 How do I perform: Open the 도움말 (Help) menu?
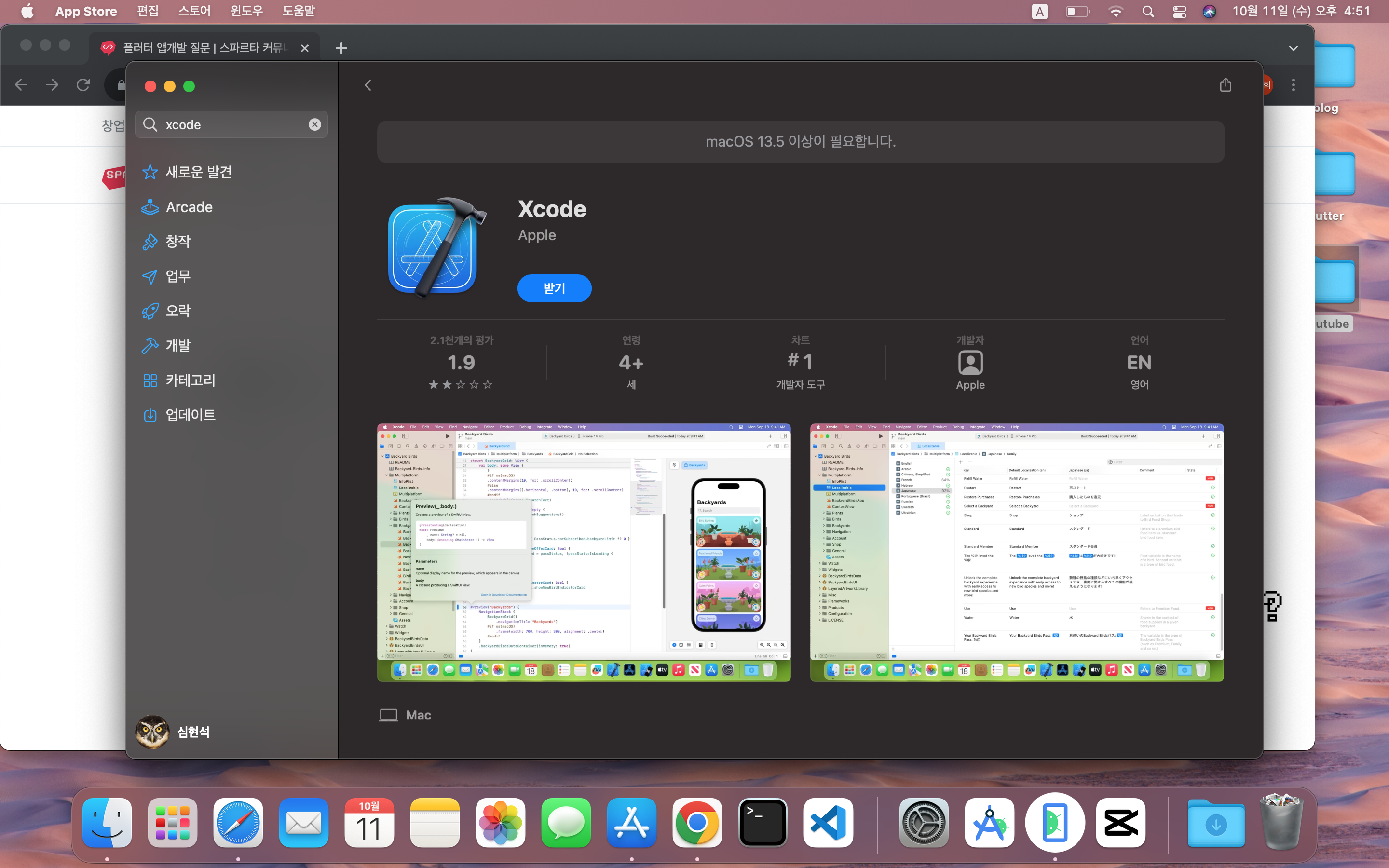point(299,12)
